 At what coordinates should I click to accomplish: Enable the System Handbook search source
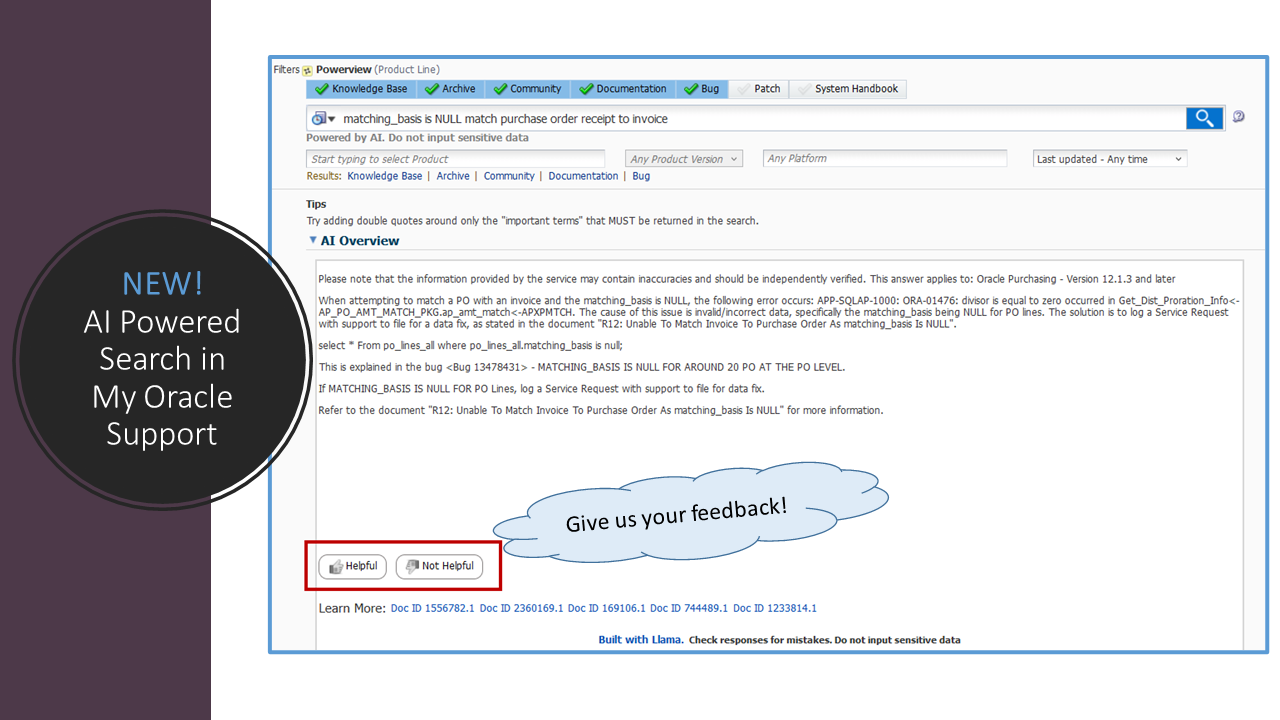(x=847, y=88)
